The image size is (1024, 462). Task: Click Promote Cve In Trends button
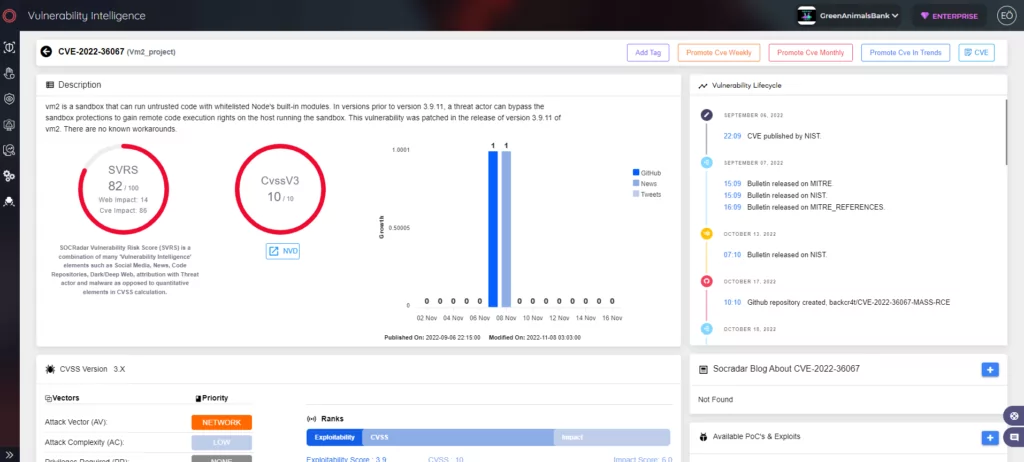[905, 53]
